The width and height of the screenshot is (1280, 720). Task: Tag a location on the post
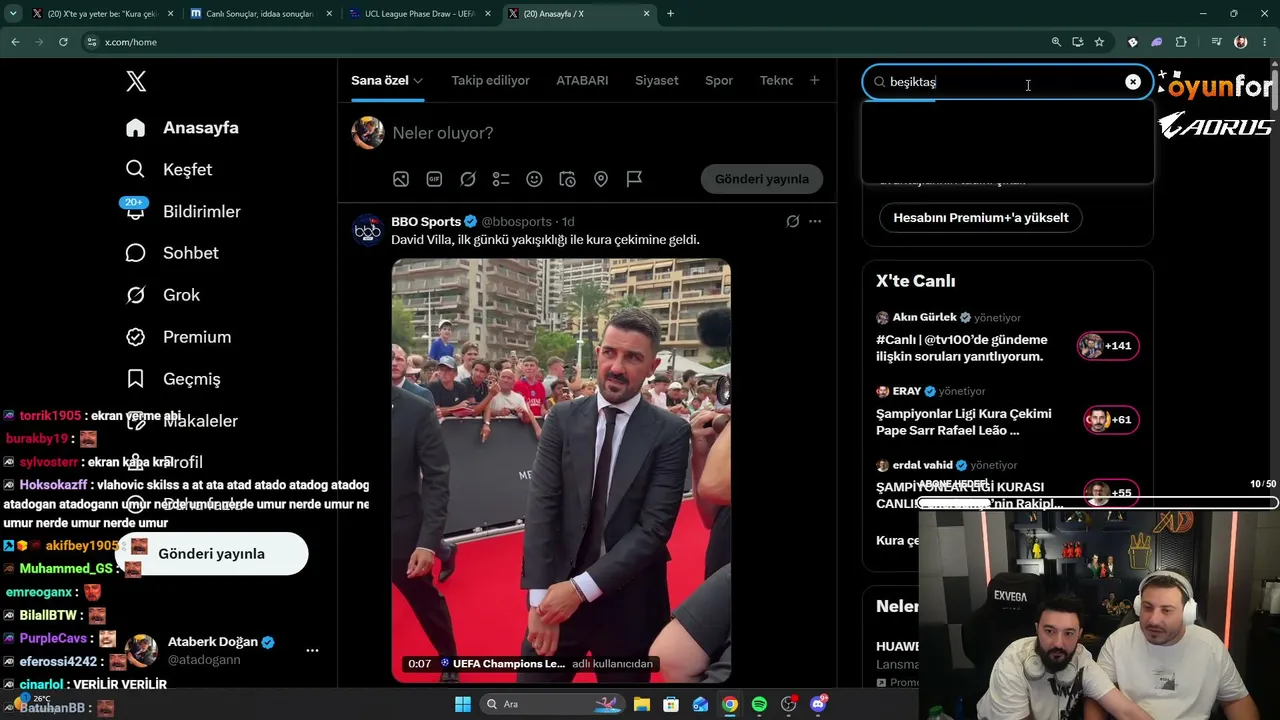pos(601,179)
